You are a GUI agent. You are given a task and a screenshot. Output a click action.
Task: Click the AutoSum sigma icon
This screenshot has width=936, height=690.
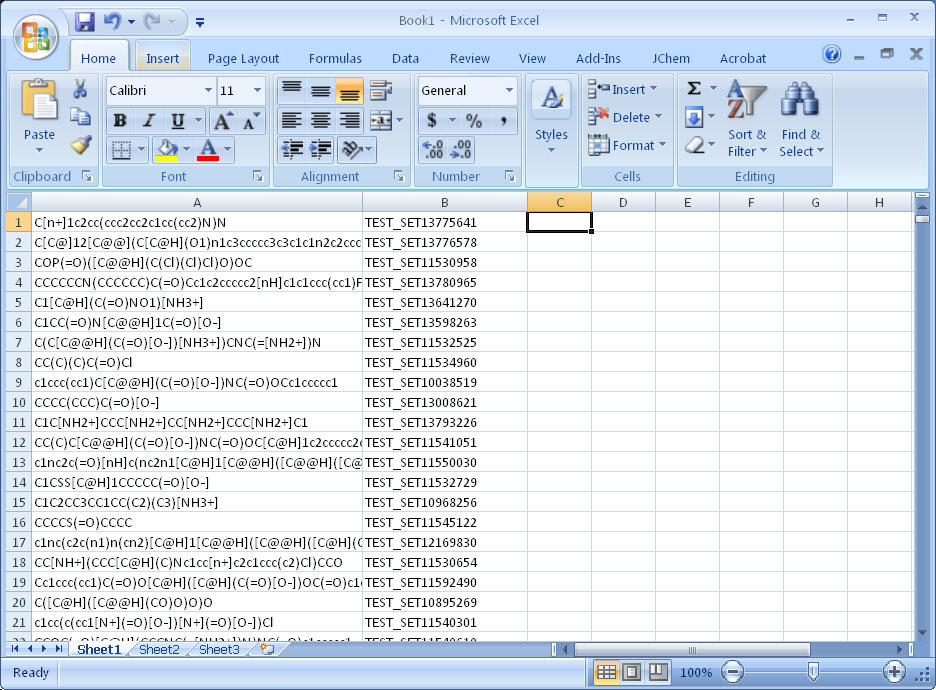click(x=694, y=89)
